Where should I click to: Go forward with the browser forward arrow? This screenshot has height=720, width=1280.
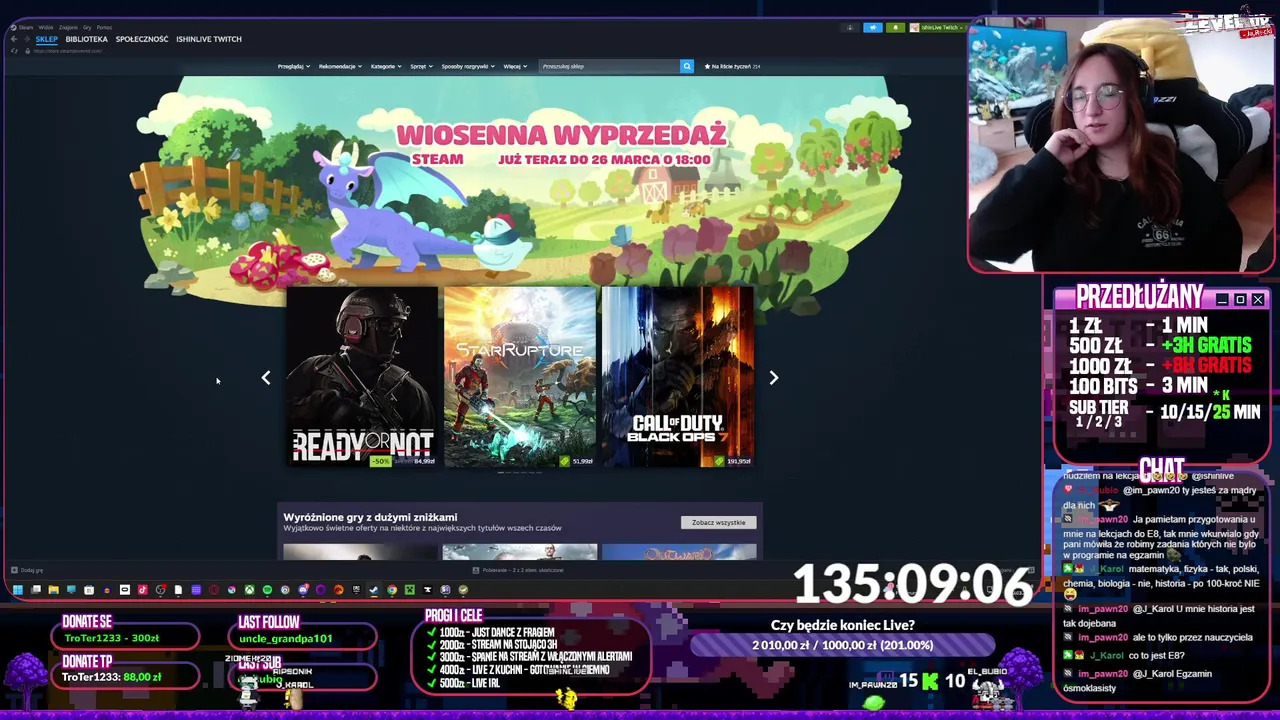(x=27, y=39)
